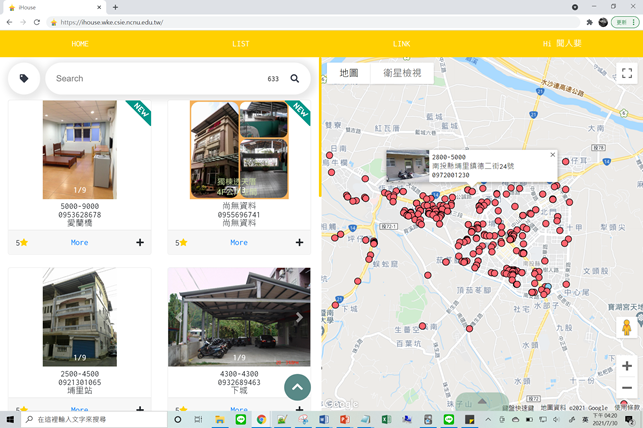Switch map to 地圖 view

349,73
